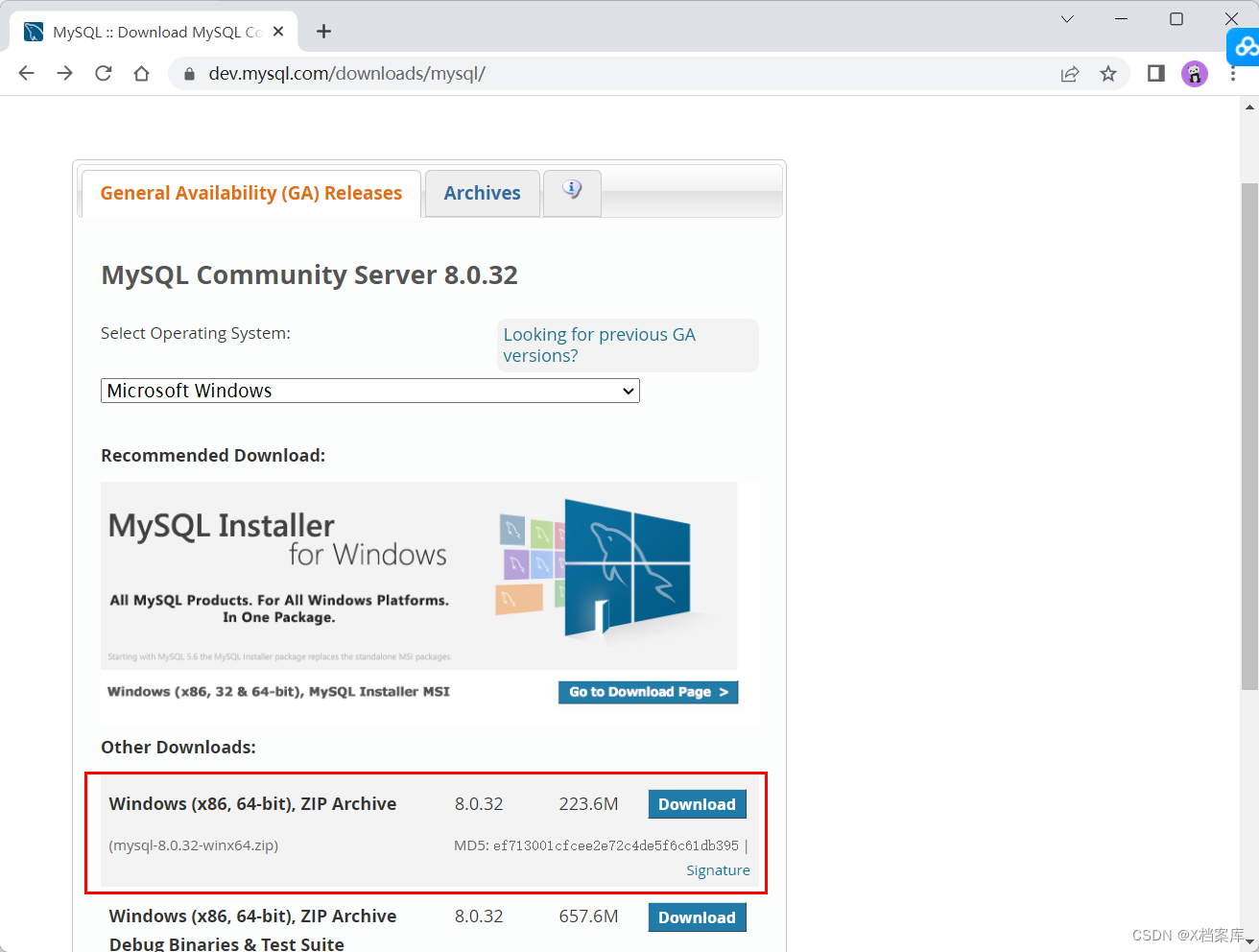Click Go to Download Page button
This screenshot has height=952, width=1259.
click(648, 692)
